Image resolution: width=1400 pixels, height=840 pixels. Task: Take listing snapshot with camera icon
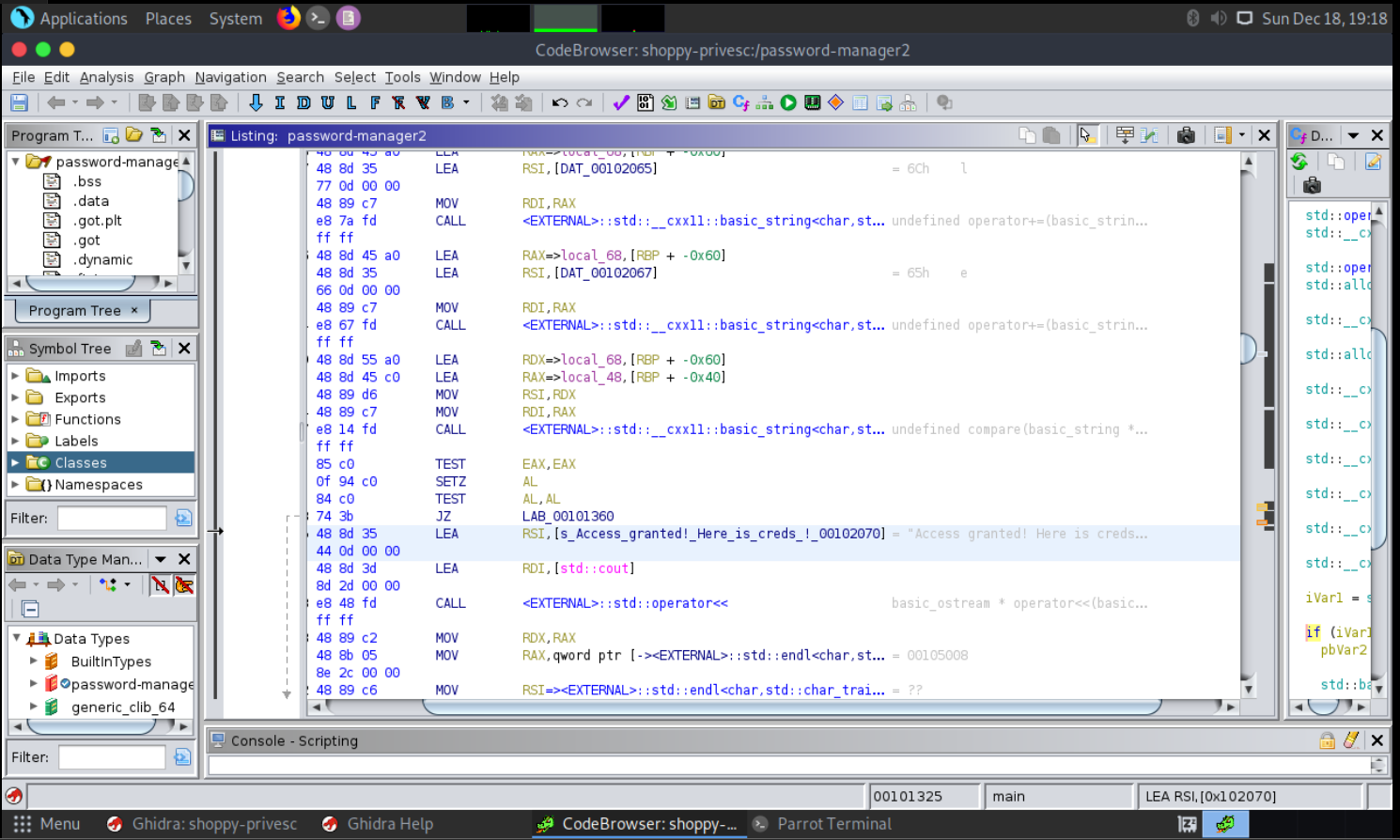click(x=1186, y=135)
